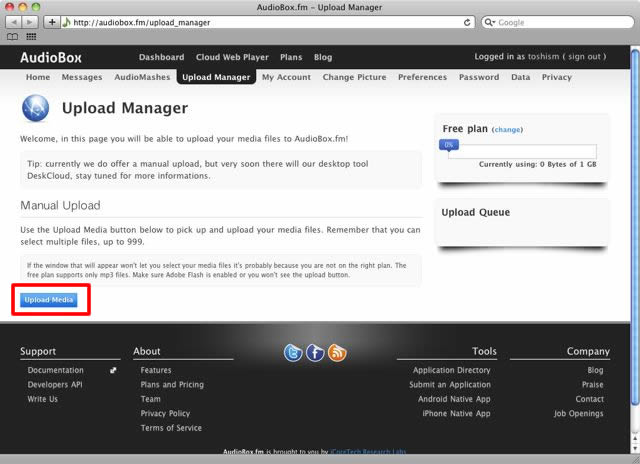This screenshot has width=640, height=464.
Task: Open the Team footer link
Action: tap(151, 399)
